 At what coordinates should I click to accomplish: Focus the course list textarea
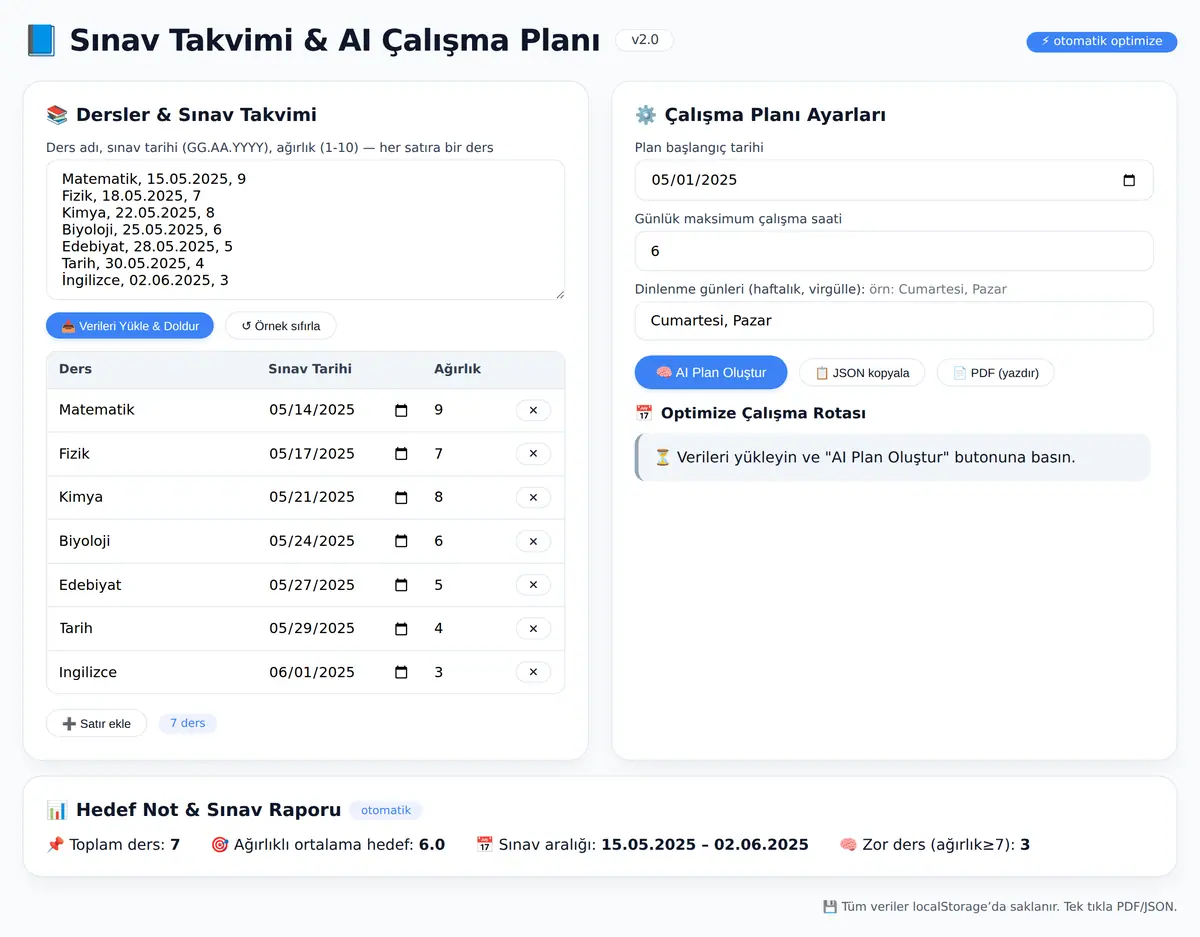tap(306, 230)
